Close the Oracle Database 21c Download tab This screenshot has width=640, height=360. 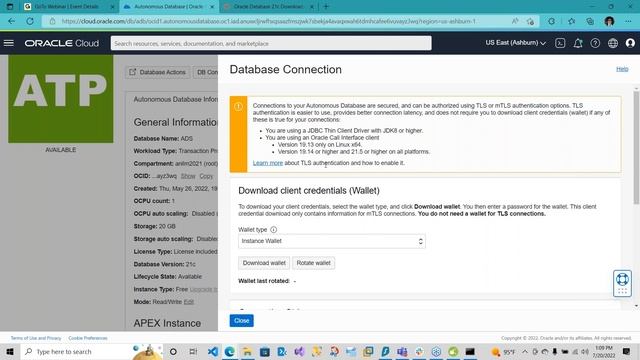coord(311,7)
